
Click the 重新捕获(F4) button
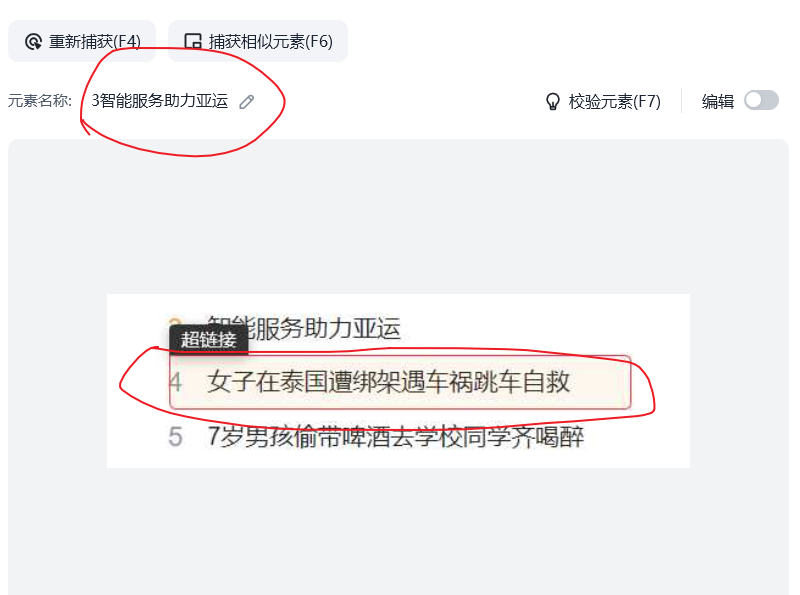click(82, 41)
